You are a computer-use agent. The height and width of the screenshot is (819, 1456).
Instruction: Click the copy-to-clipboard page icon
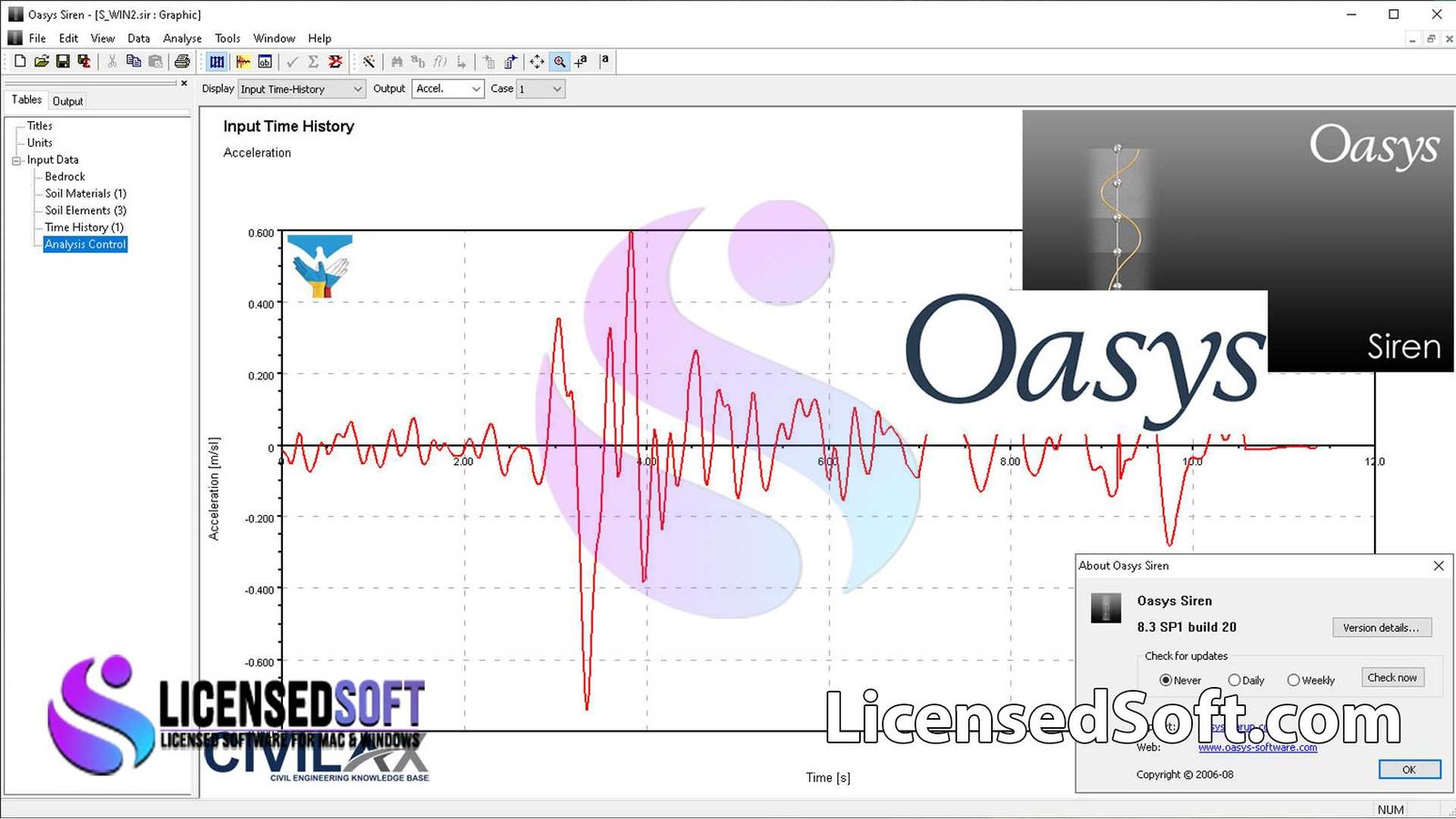pos(490,61)
